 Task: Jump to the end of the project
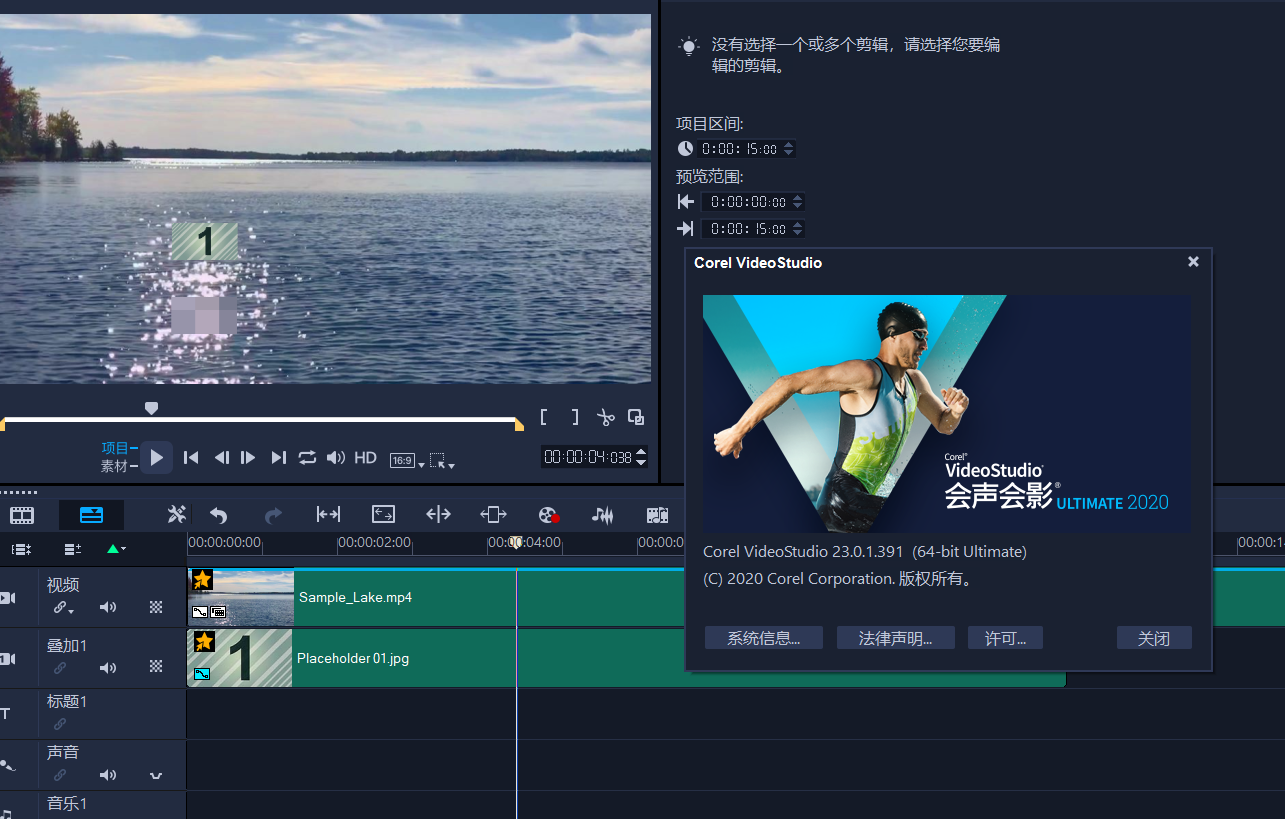pyautogui.click(x=279, y=457)
